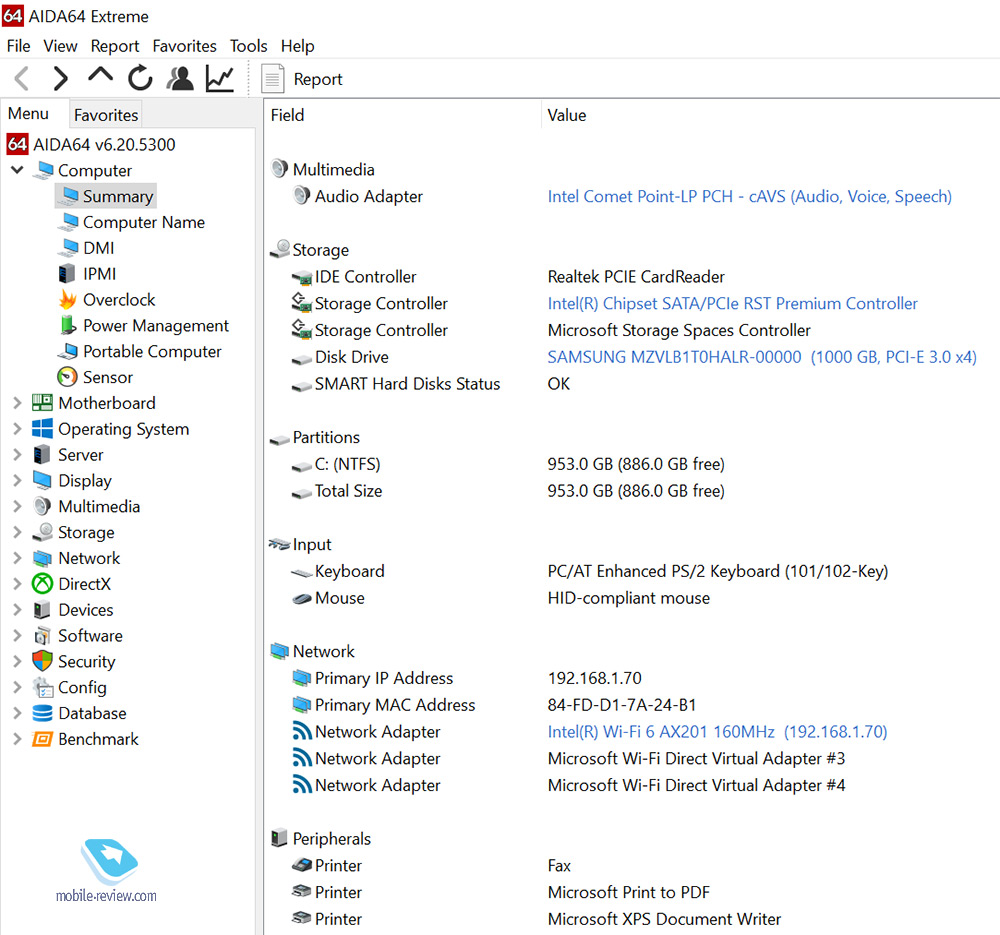Open Intel Chipset SATA/PCIe RST Premium Controller link

(732, 304)
